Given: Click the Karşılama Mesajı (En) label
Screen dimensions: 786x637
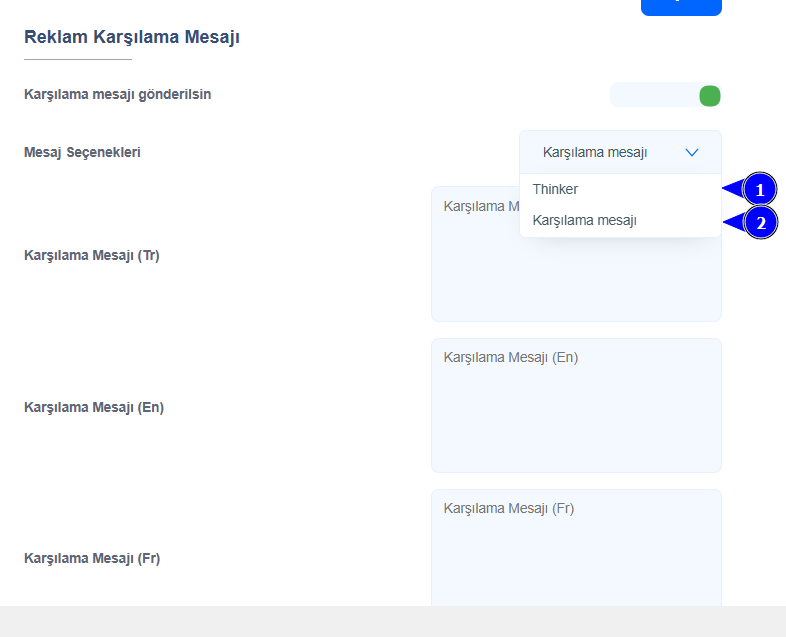Looking at the screenshot, I should (94, 407).
